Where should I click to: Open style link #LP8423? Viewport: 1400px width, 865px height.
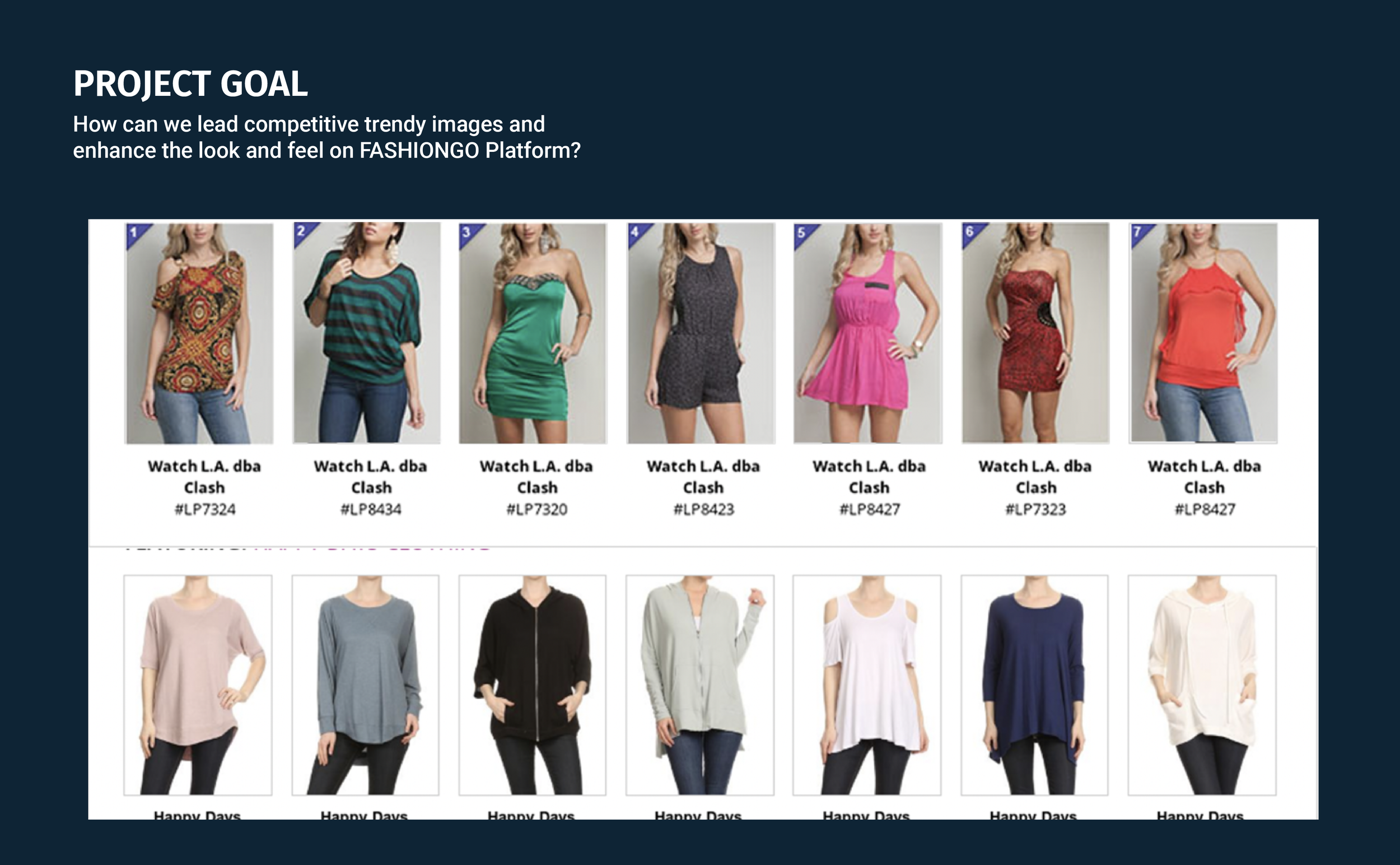[x=703, y=509]
